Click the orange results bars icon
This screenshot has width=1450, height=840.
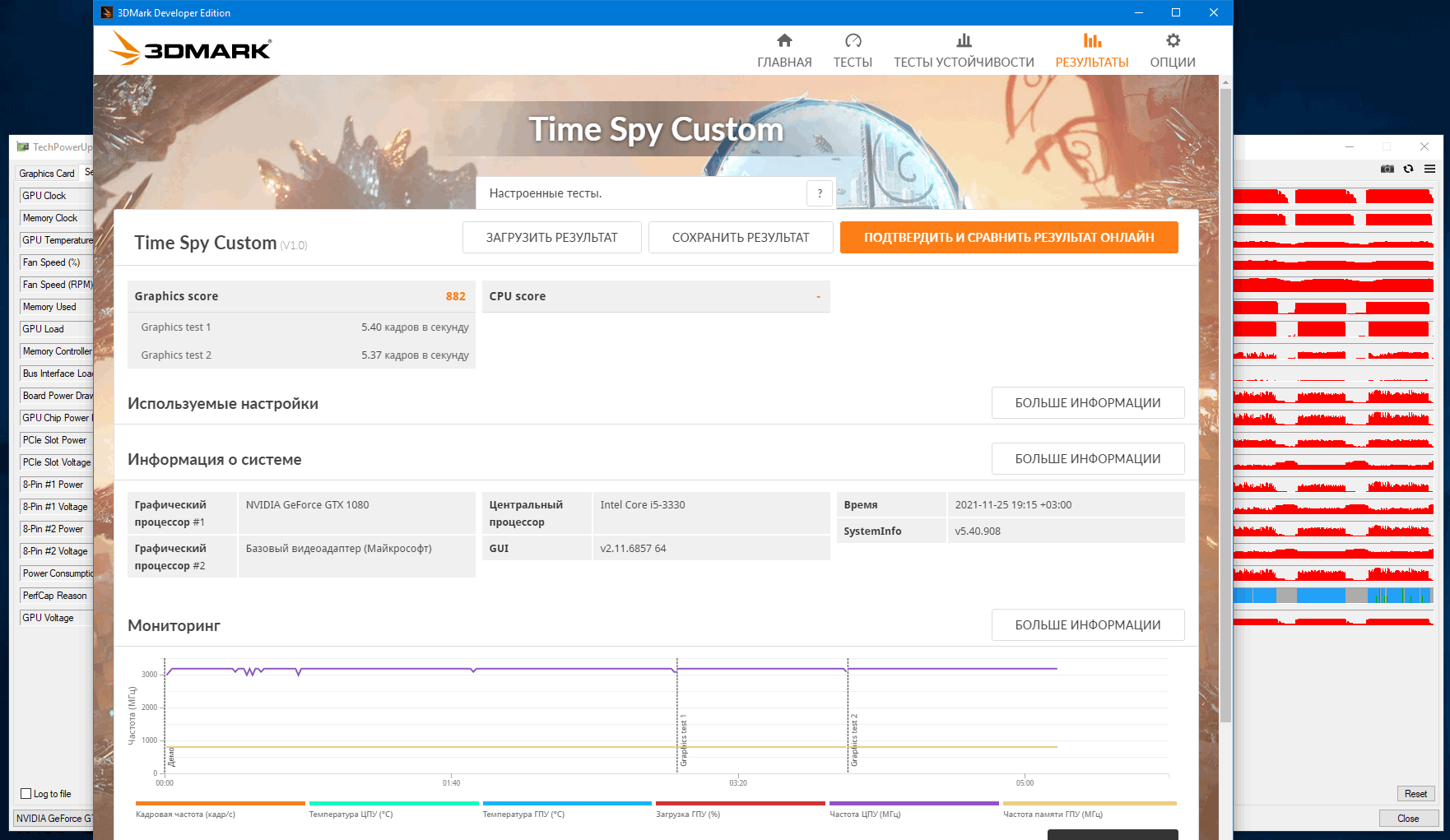pos(1092,40)
